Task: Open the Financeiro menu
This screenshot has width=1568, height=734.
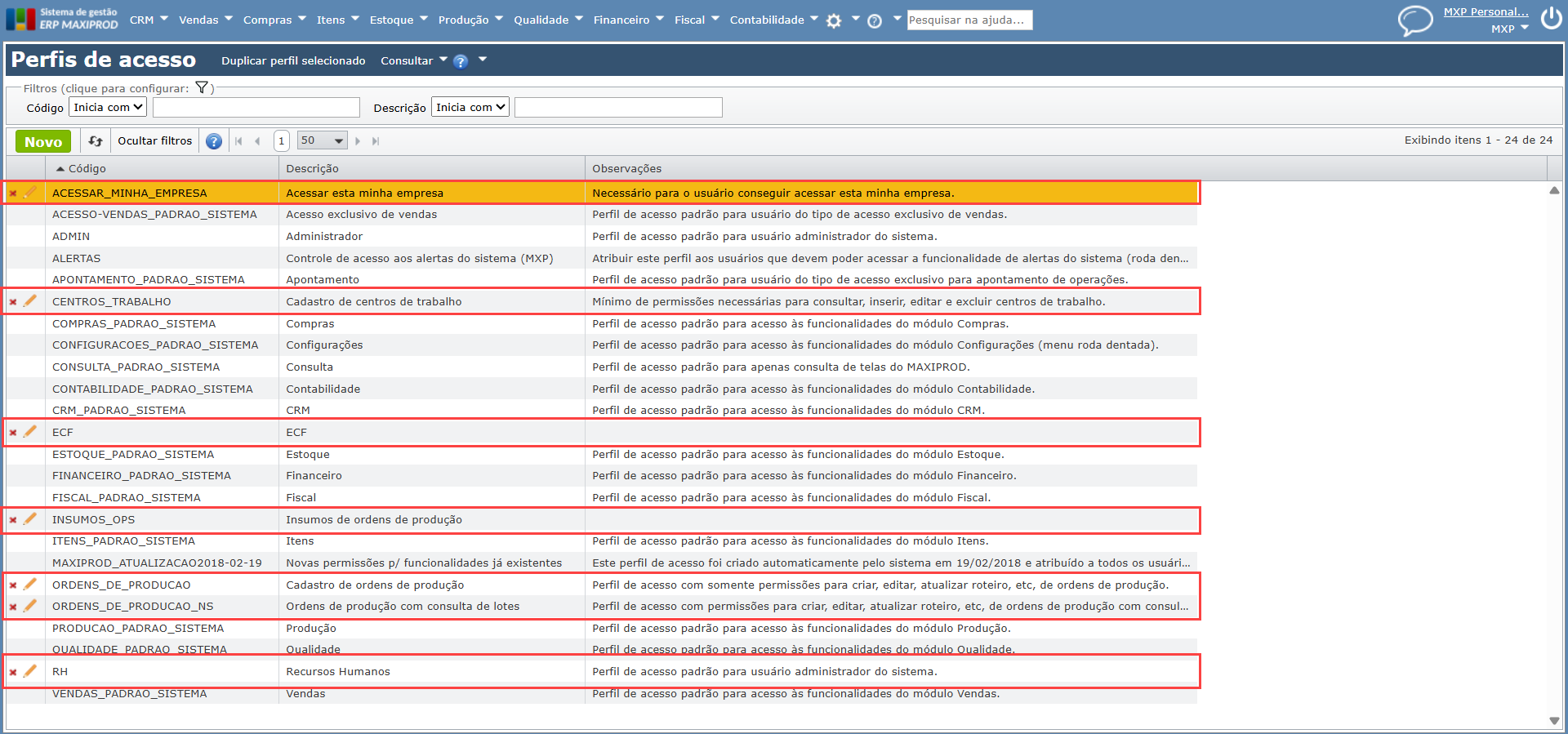Action: point(621,20)
